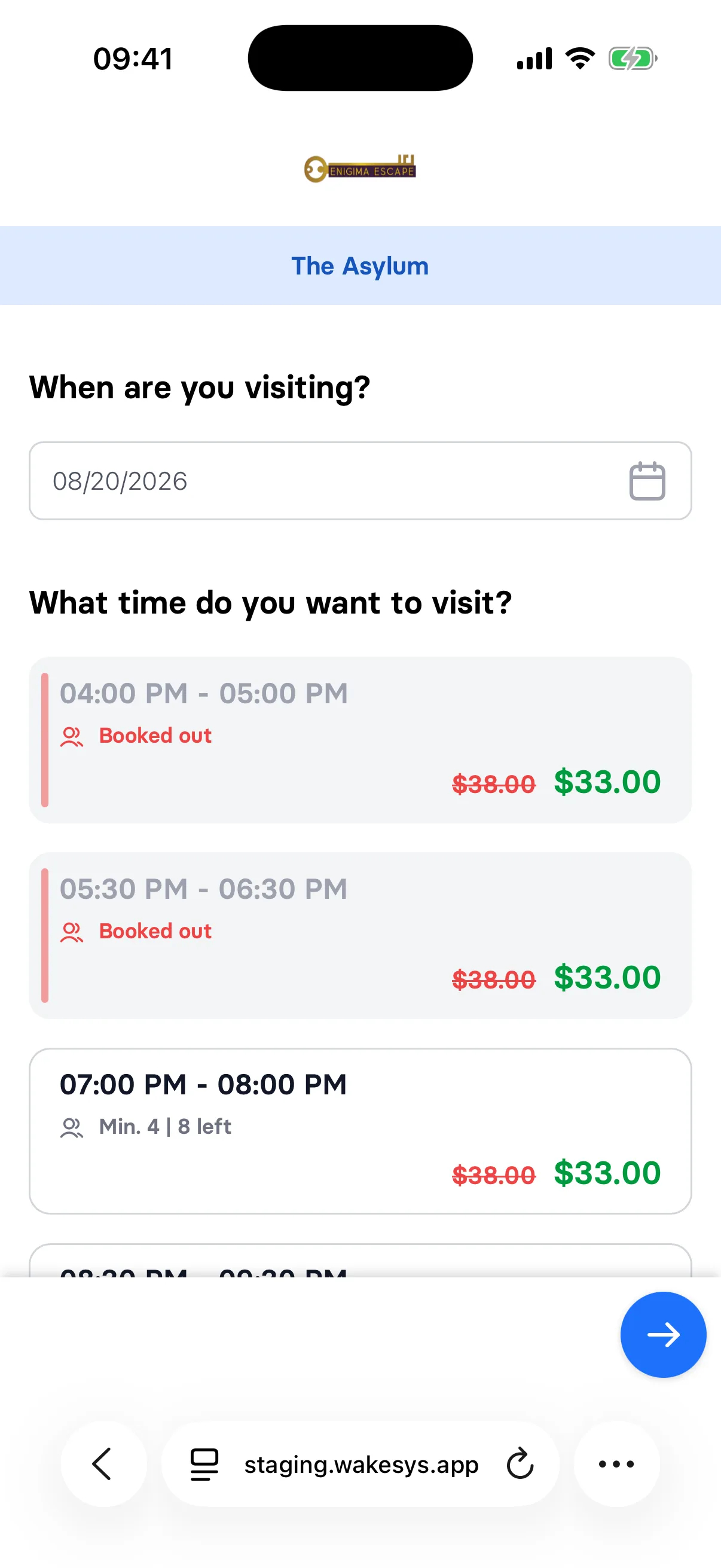The height and width of the screenshot is (1568, 721).
Task: Select the 07:00 PM - 08:00 PM slot
Action: 360,1130
